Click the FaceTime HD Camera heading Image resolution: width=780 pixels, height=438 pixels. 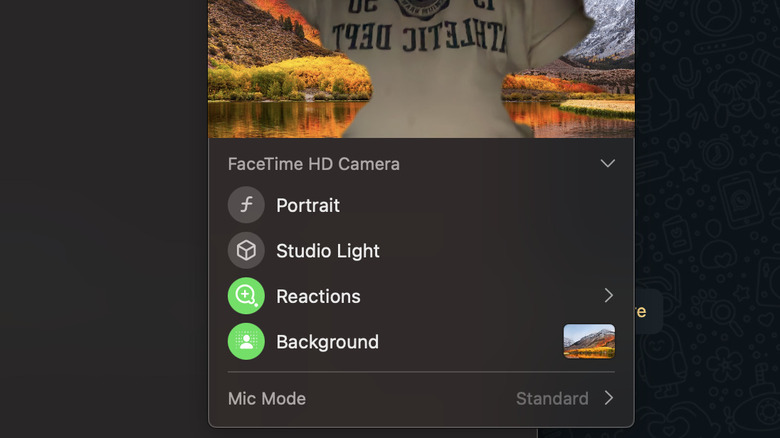(313, 164)
